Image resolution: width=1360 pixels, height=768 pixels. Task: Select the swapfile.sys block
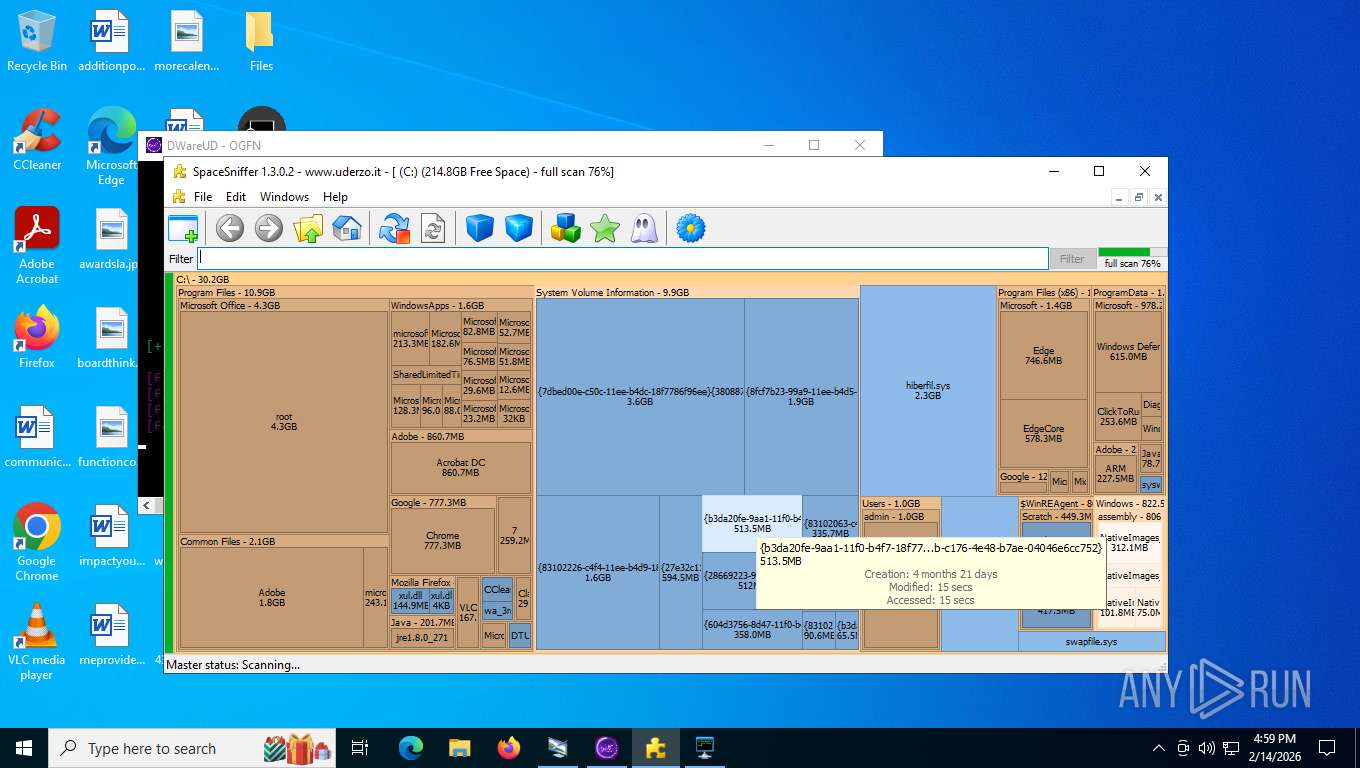coord(1091,641)
